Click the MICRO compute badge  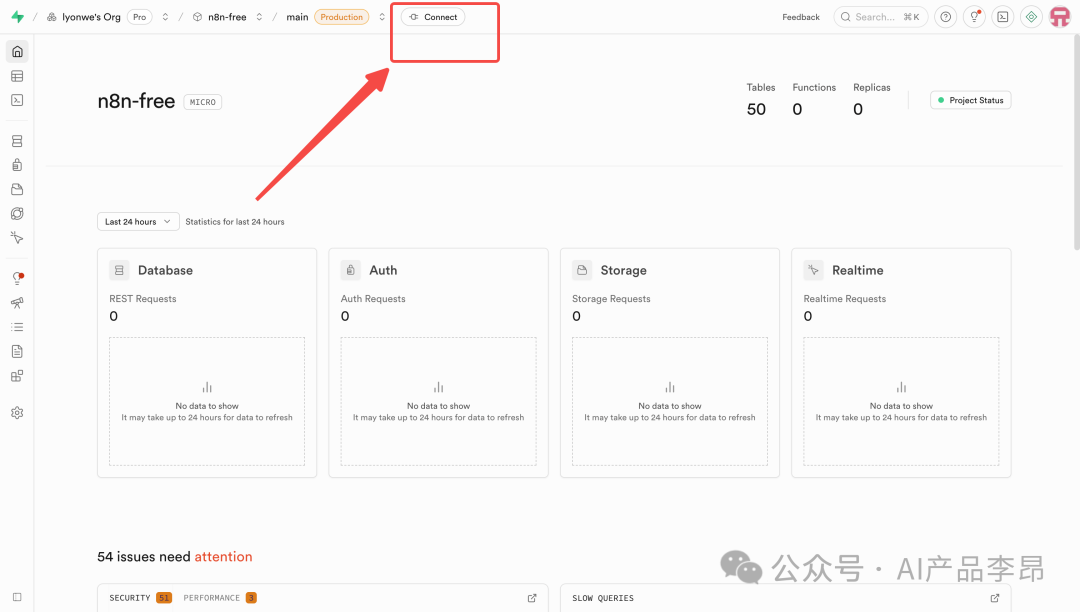tap(202, 102)
